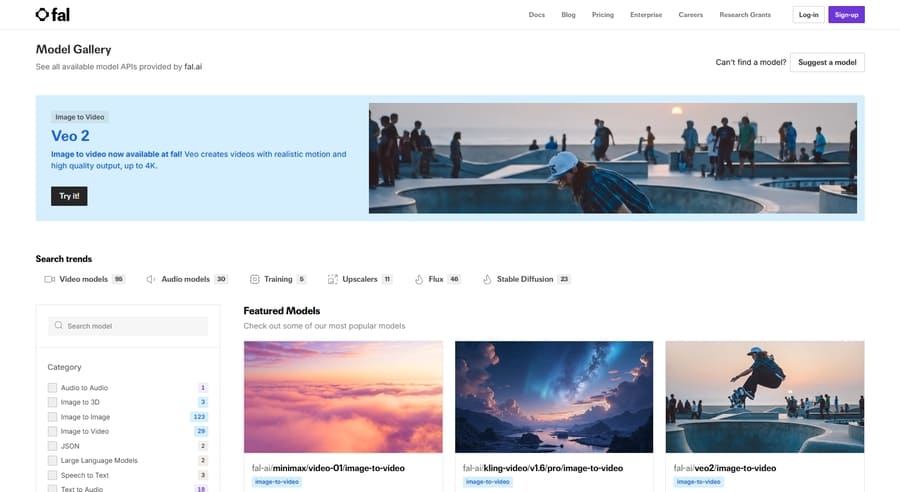Open fal-ai/minimax/video-01/image-to-video model
Image resolution: width=900 pixels, height=492 pixels.
point(328,468)
